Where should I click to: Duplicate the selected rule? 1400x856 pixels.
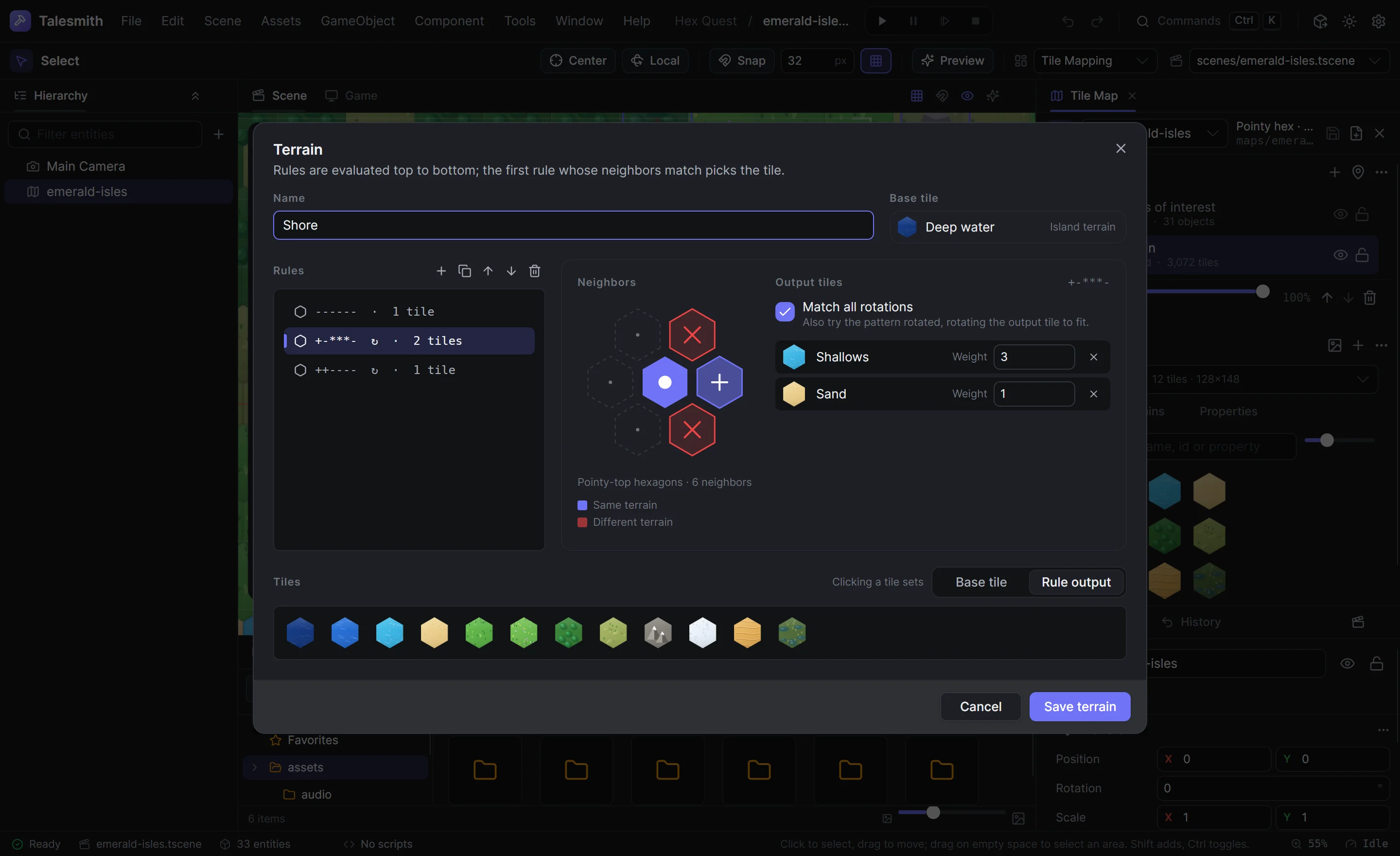(464, 271)
